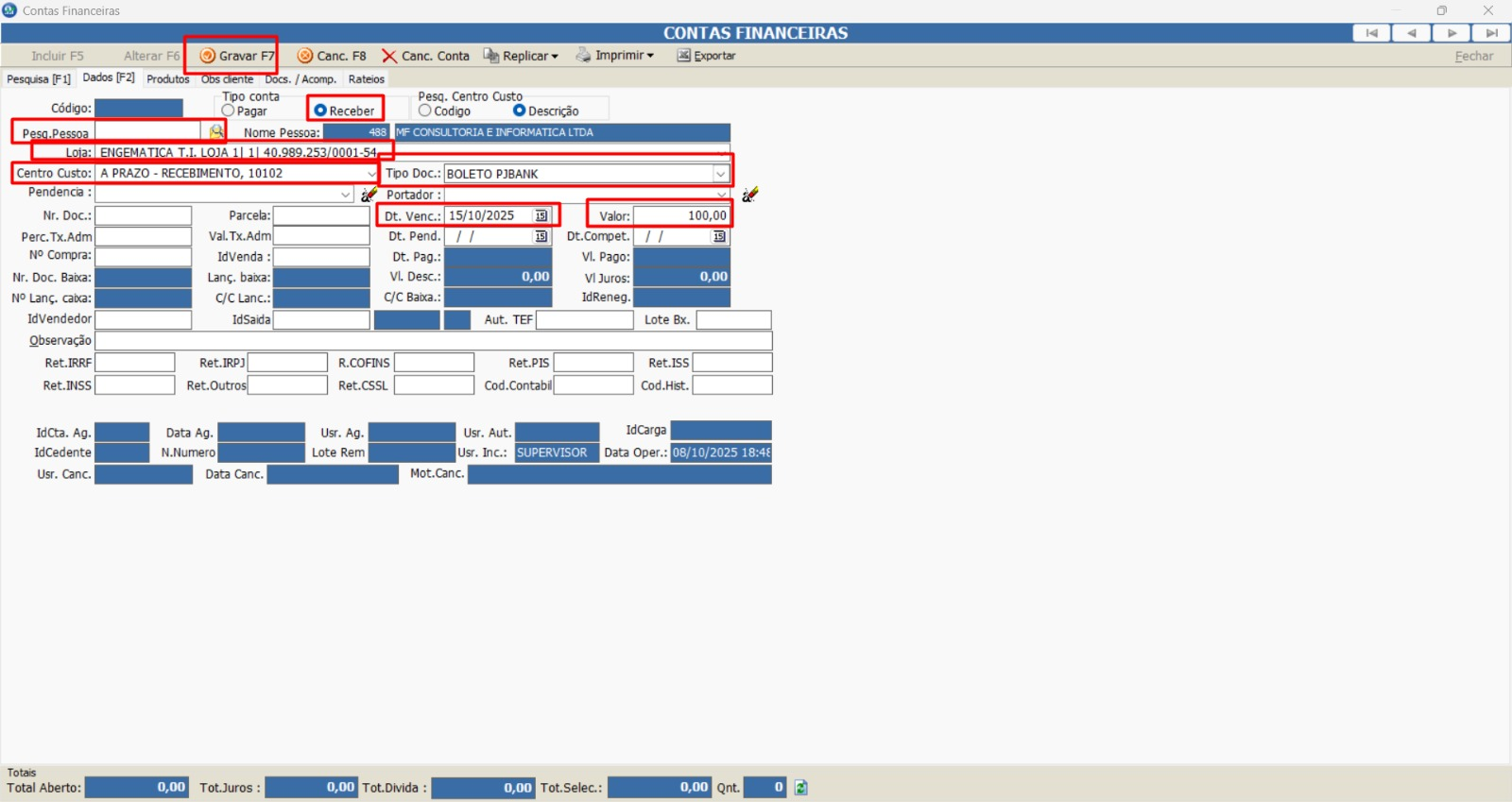Image resolution: width=1512 pixels, height=802 pixels.
Task: Expand the Tipo Doc. dropdown
Action: point(720,174)
